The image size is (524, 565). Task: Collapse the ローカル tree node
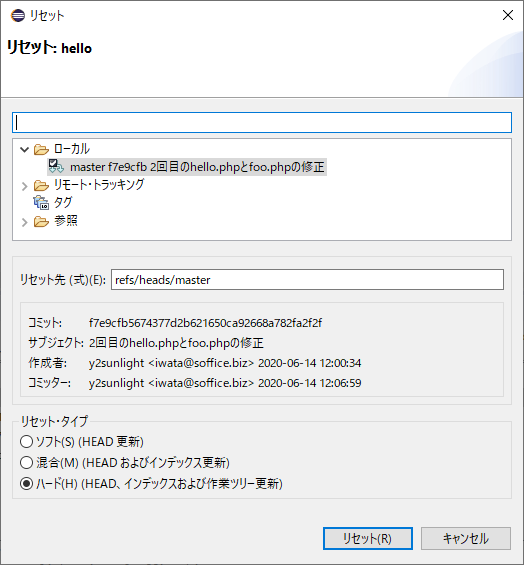click(x=24, y=149)
